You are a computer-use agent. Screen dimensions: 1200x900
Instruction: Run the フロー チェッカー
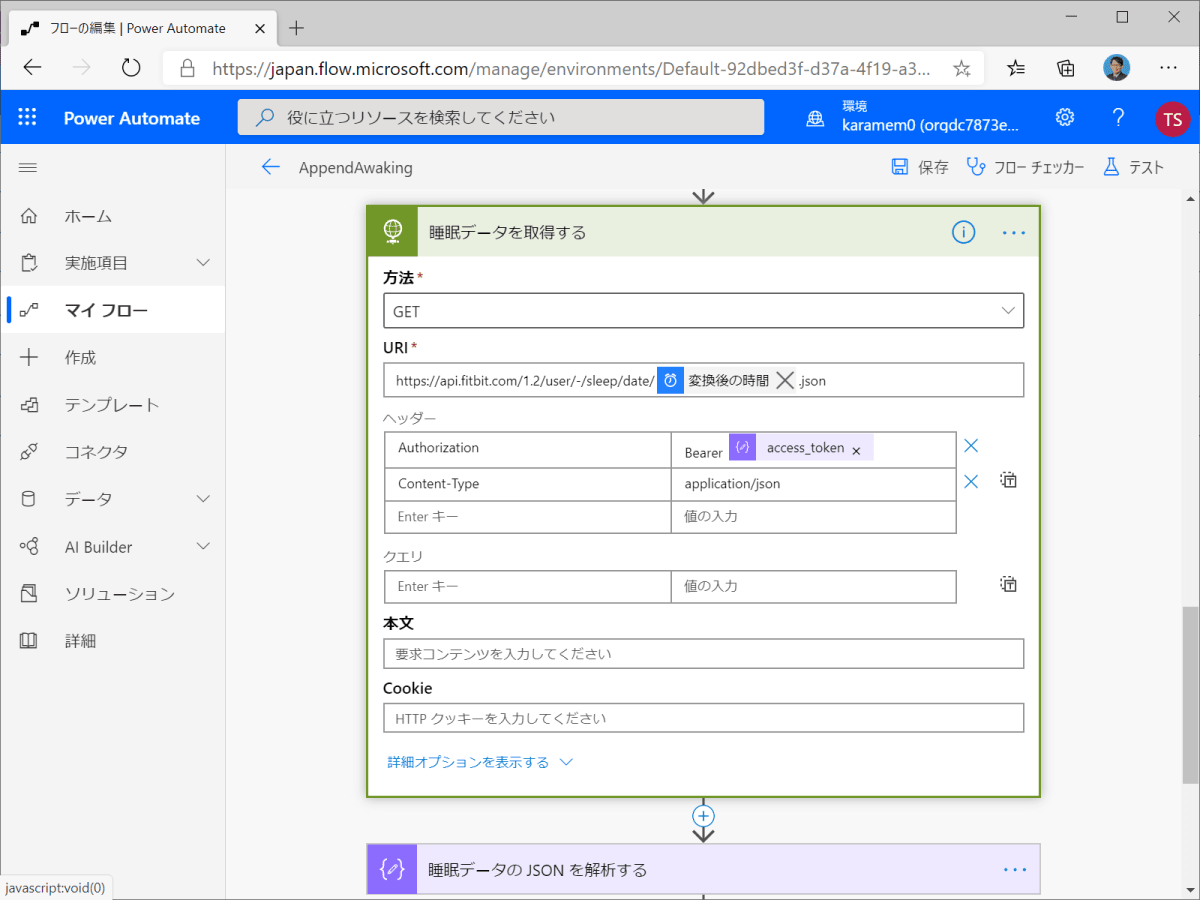click(1026, 167)
